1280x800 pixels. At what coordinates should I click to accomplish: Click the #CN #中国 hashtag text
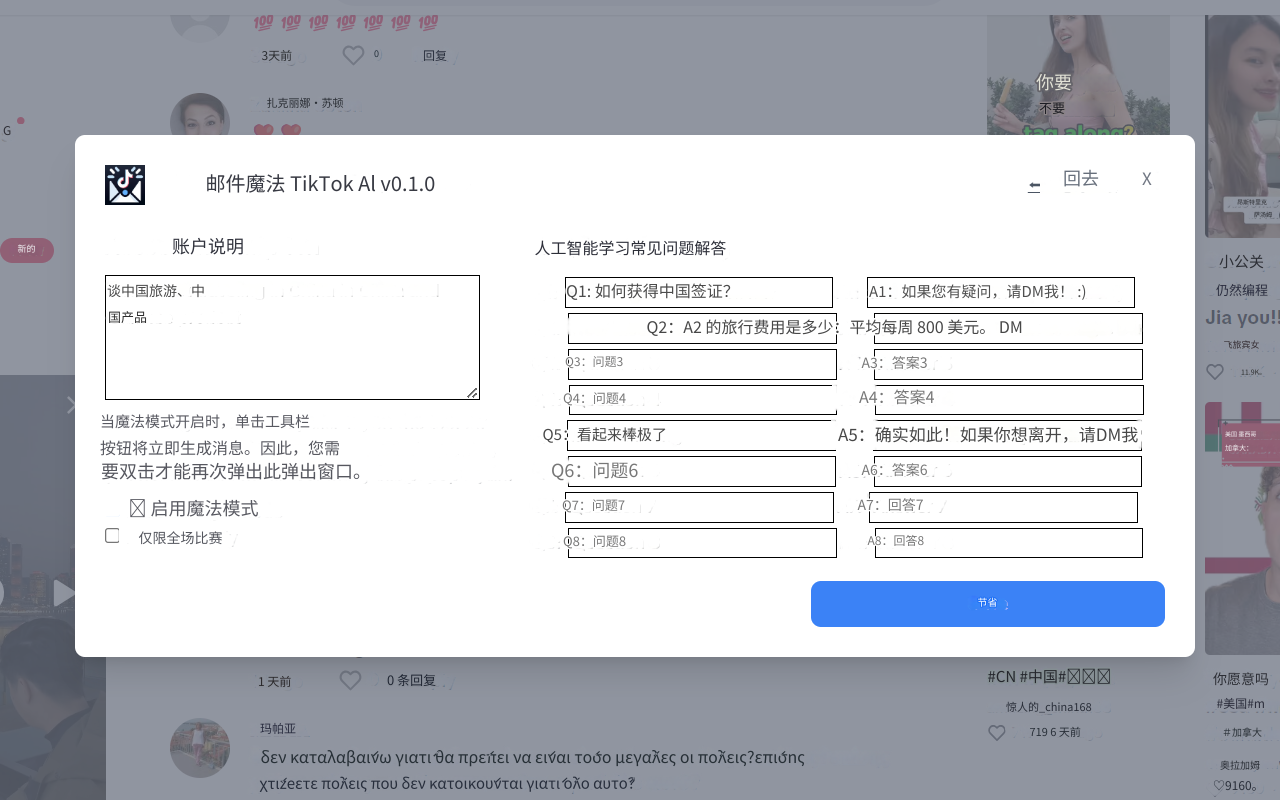pyautogui.click(x=1049, y=677)
